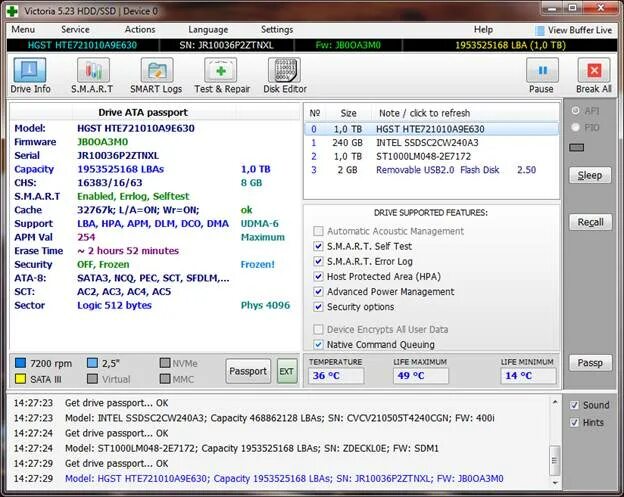Viewport: 624px width, 497px height.
Task: Click the gray NVMe indicator square
Action: 165,363
